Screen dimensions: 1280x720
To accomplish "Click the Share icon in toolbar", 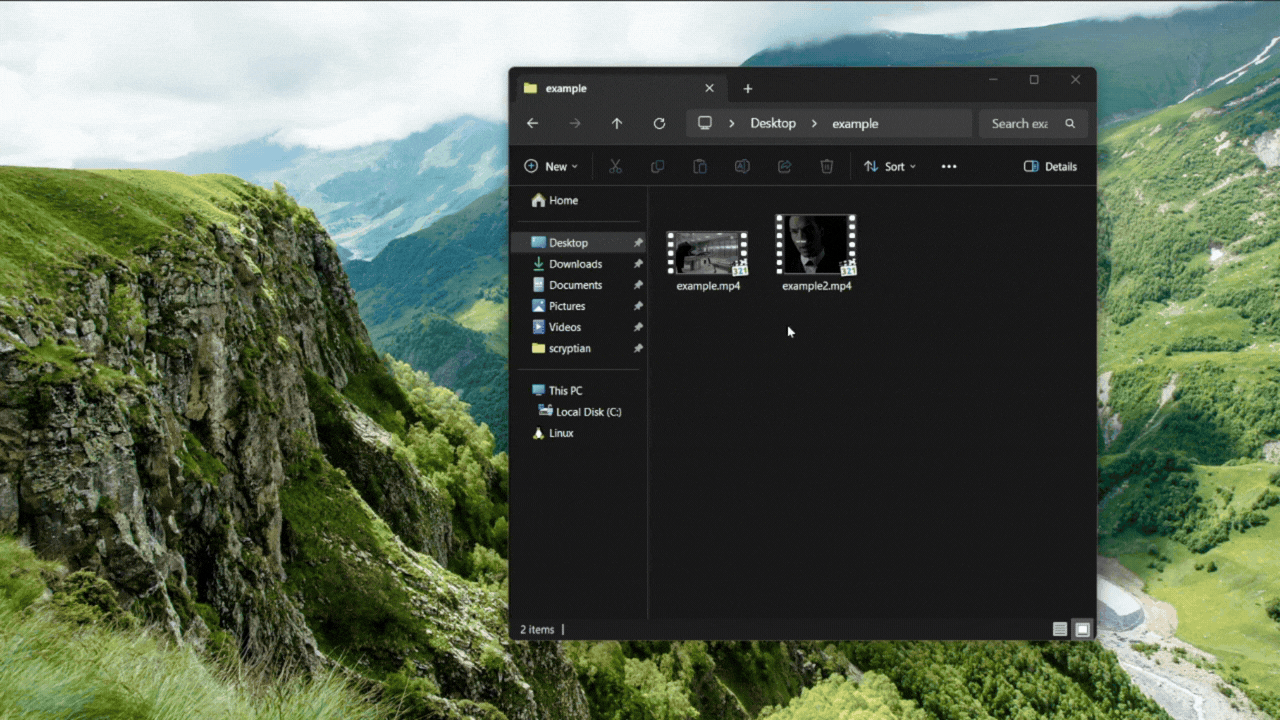I will pyautogui.click(x=785, y=166).
